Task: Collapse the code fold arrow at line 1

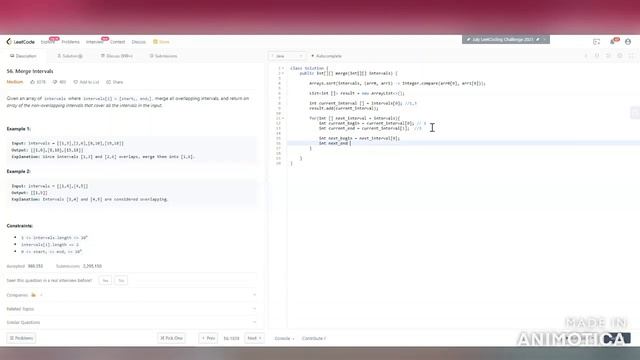Action: click(x=283, y=68)
